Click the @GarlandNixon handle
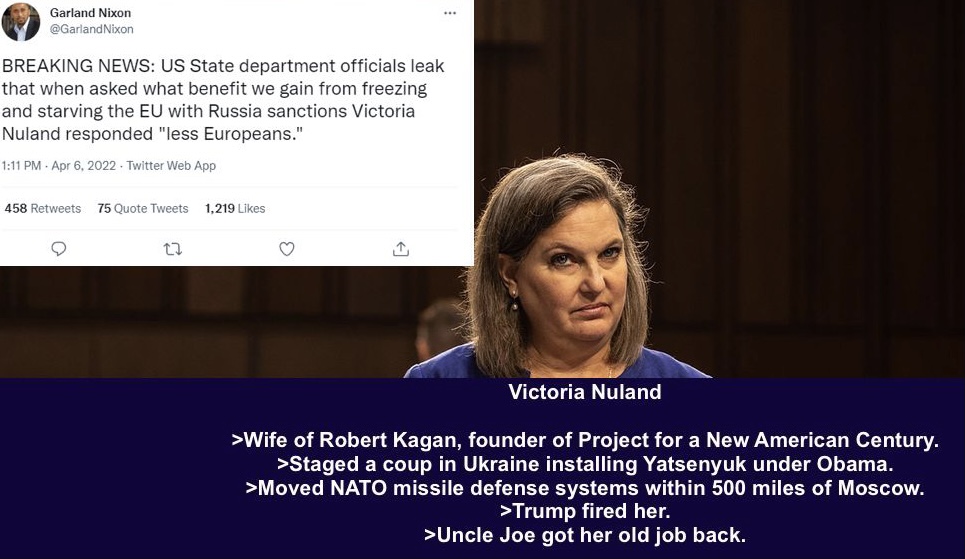Viewport: 965px width, 559px height. 91,29
